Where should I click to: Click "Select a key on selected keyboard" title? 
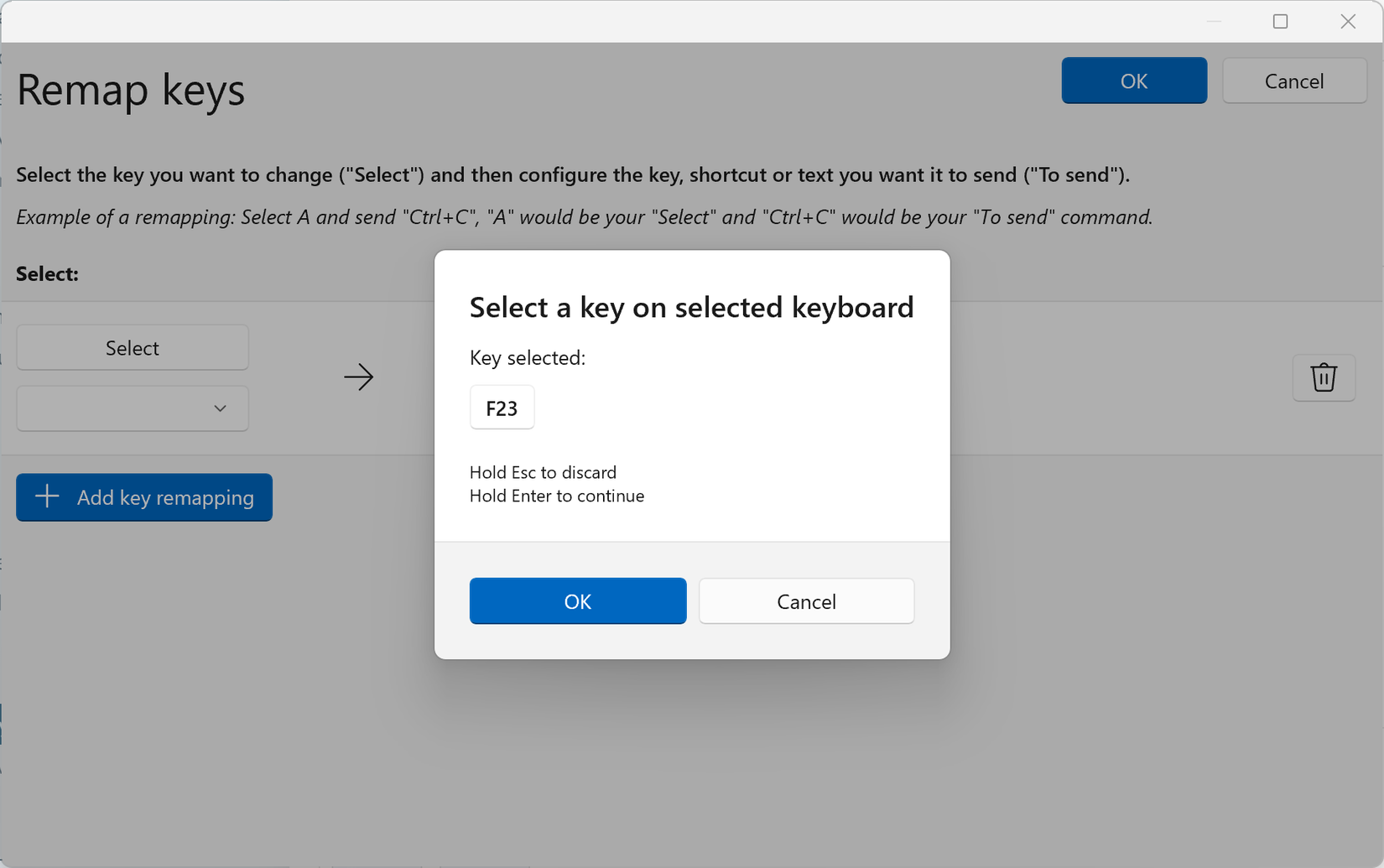691,307
